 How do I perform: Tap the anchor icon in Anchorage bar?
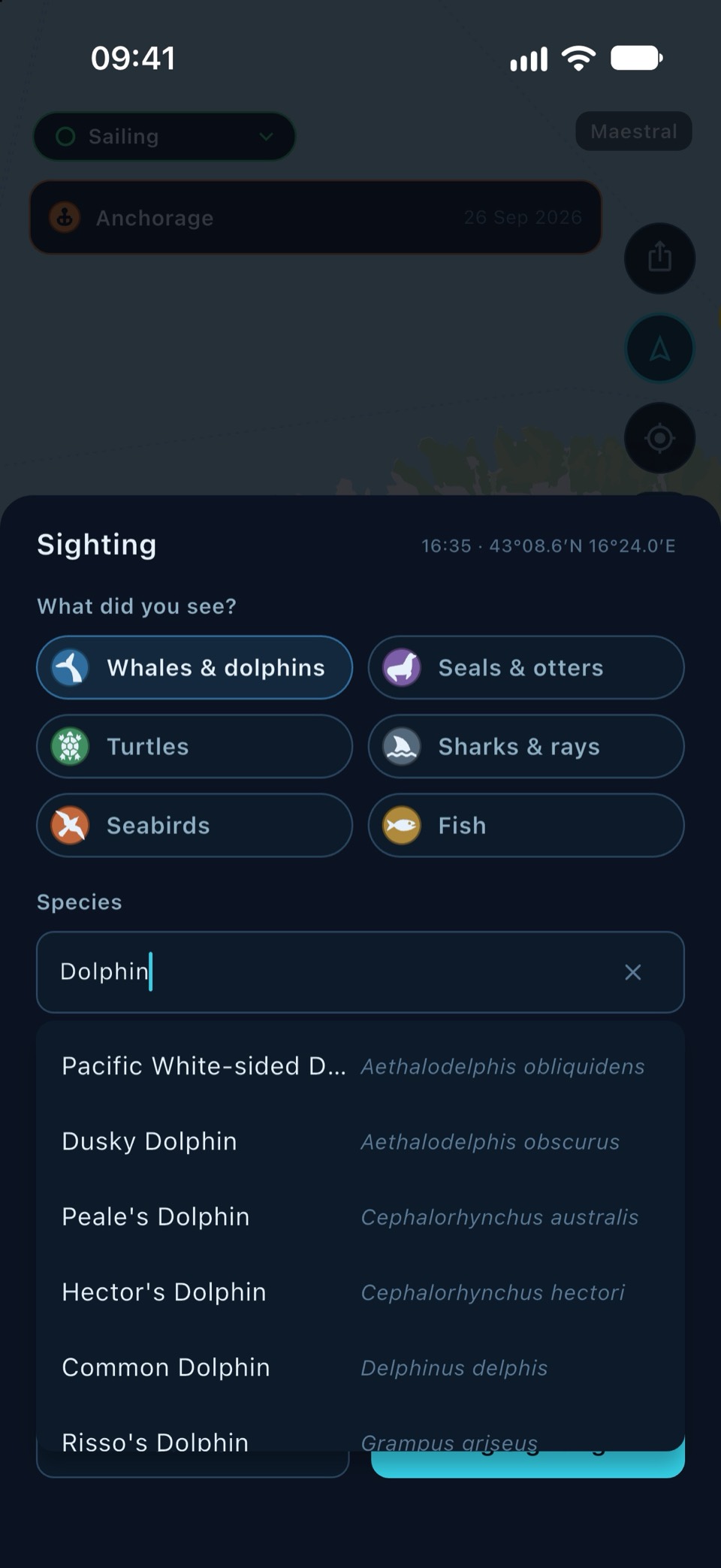(65, 217)
